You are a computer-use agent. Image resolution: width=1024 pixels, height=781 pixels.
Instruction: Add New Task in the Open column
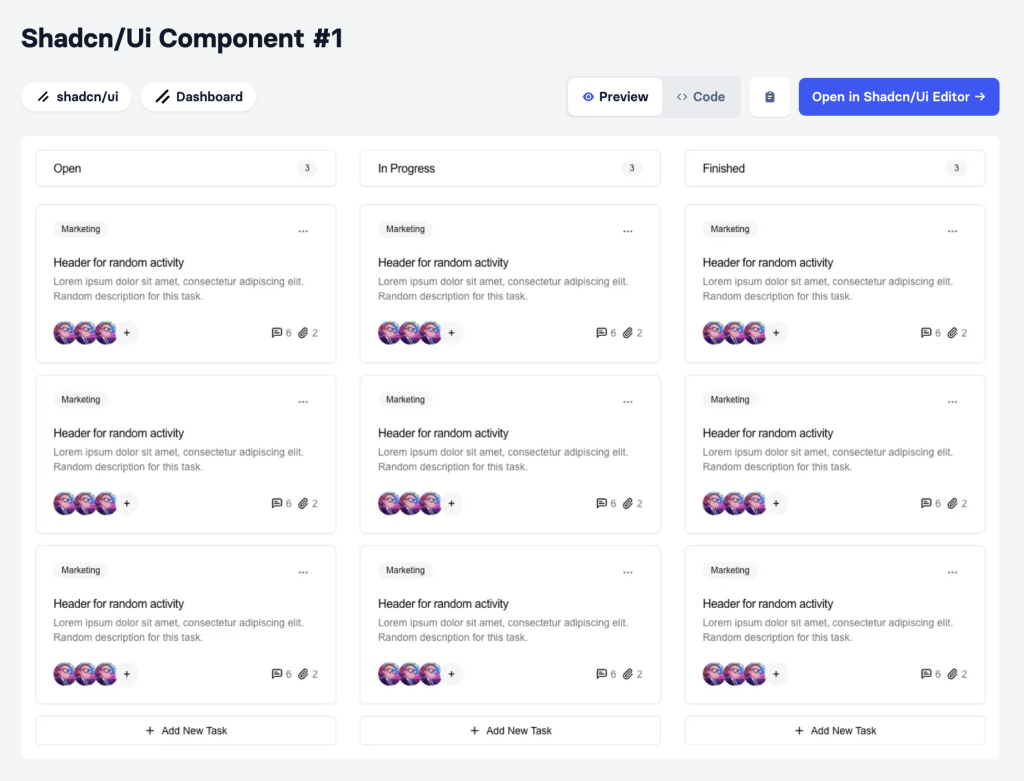pyautogui.click(x=185, y=730)
